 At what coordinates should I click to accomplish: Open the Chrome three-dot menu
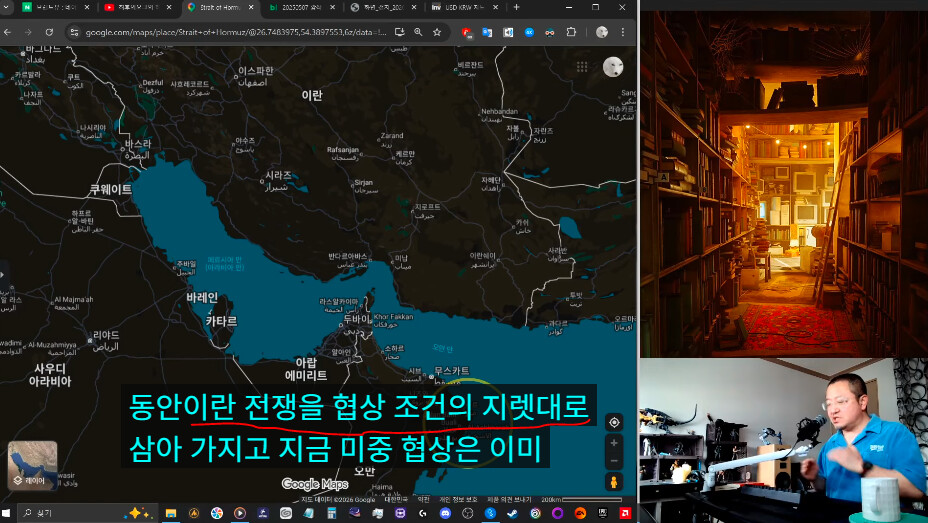[623, 32]
